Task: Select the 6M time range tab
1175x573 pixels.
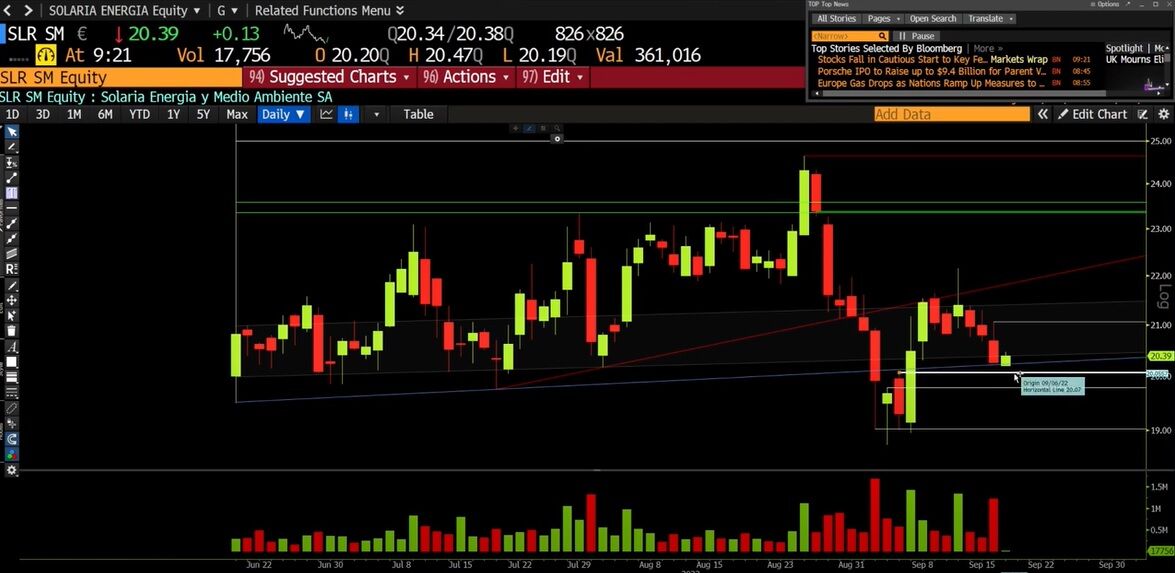Action: [x=105, y=114]
